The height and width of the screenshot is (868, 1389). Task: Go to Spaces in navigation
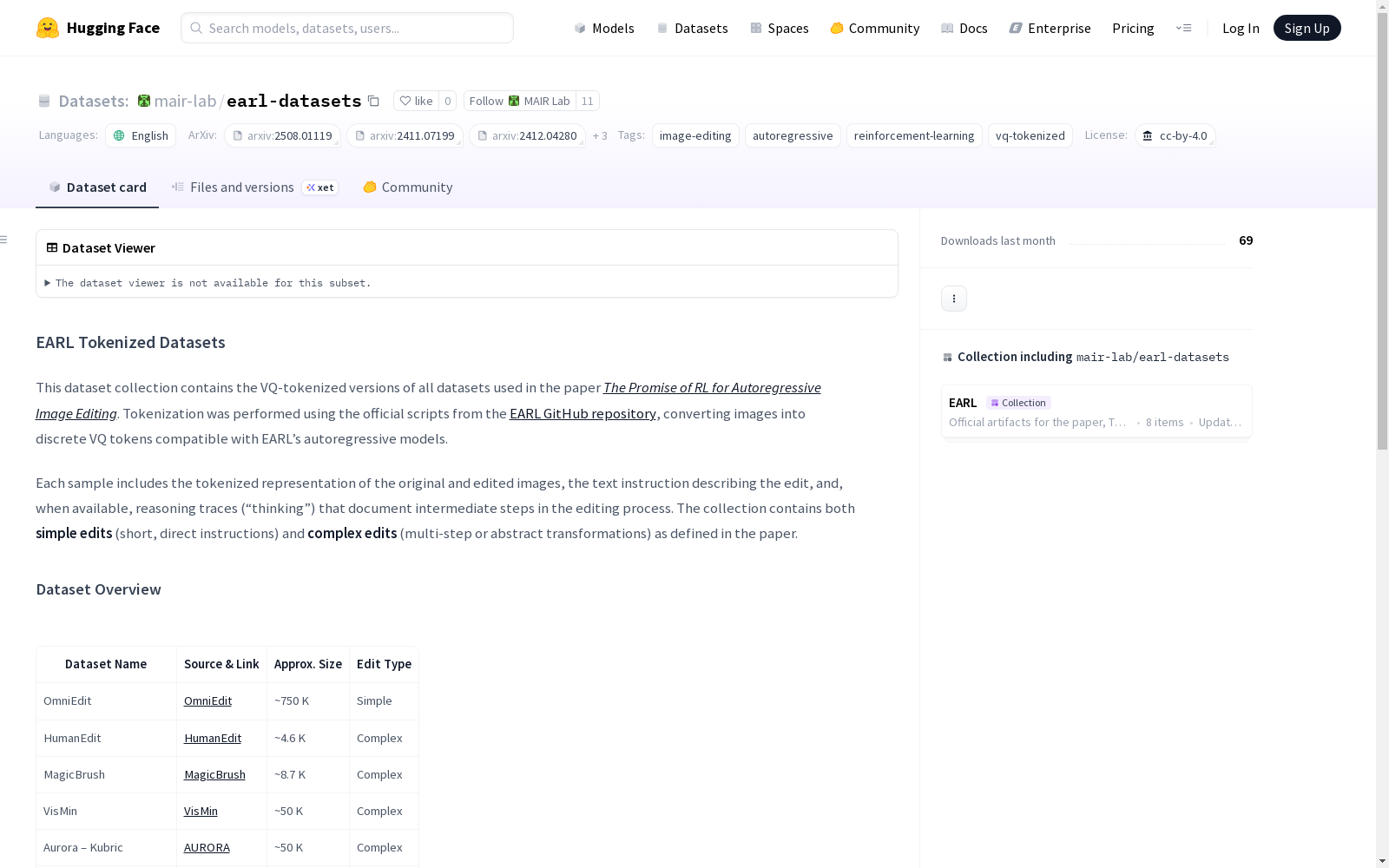[x=780, y=28]
